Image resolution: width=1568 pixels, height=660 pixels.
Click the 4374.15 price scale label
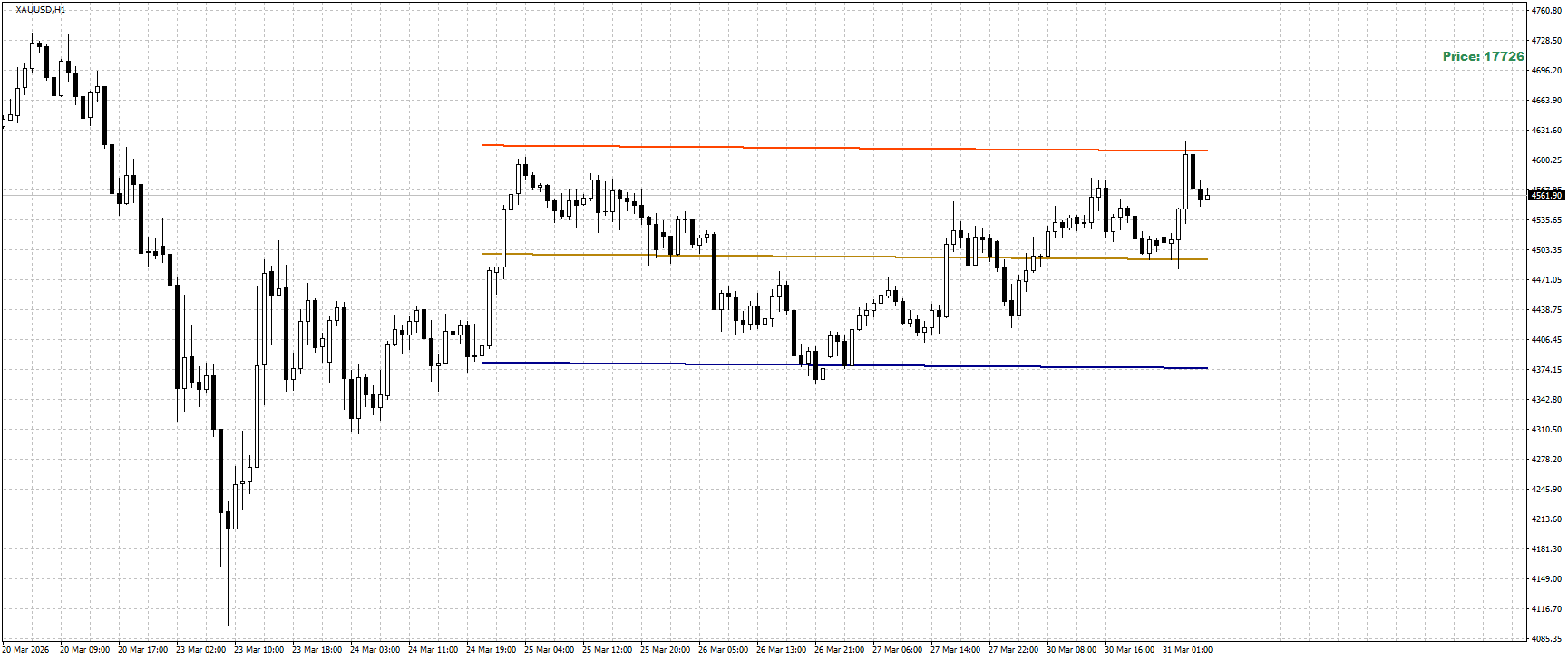(x=1546, y=369)
